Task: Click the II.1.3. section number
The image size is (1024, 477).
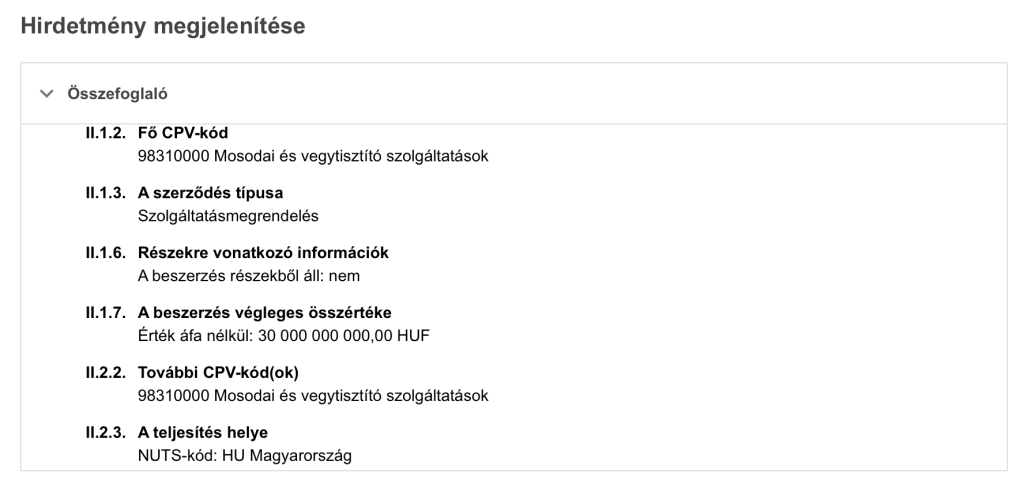Action: [x=107, y=193]
